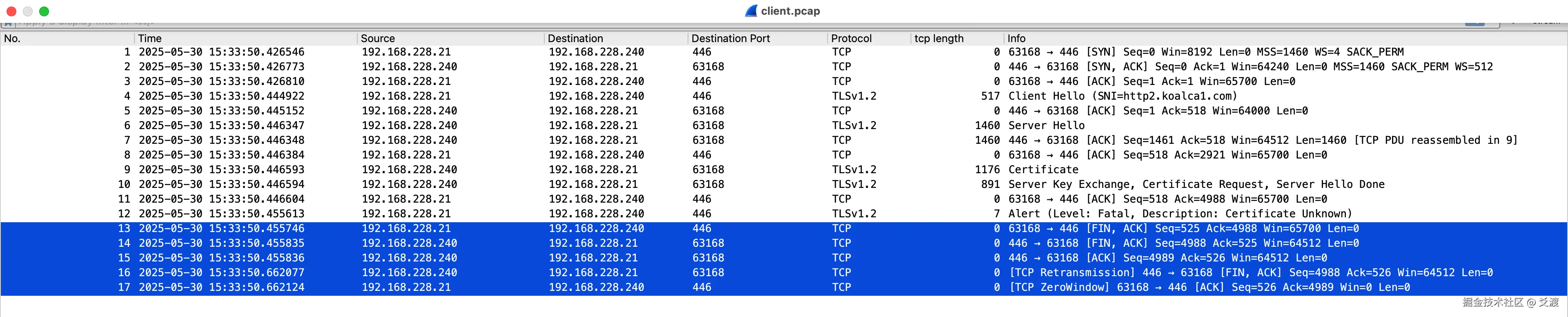Select packet 8 with Ack=2921
This screenshot has width=1568, height=317.
coord(784,155)
